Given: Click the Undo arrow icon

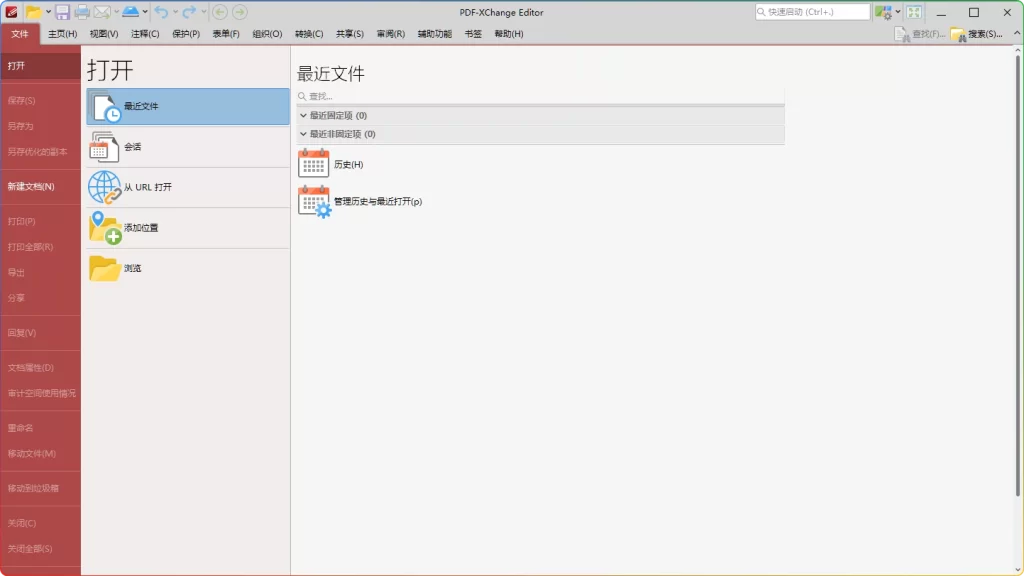Looking at the screenshot, I should [x=159, y=12].
